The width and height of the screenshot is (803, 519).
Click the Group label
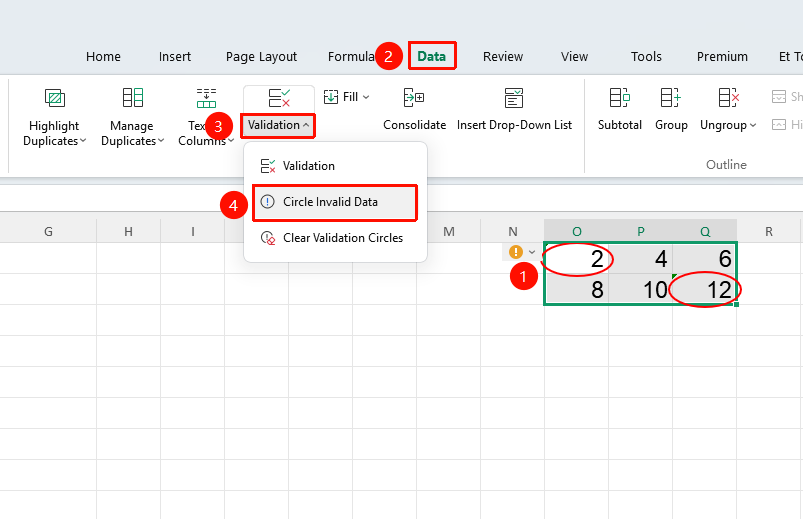(x=671, y=126)
